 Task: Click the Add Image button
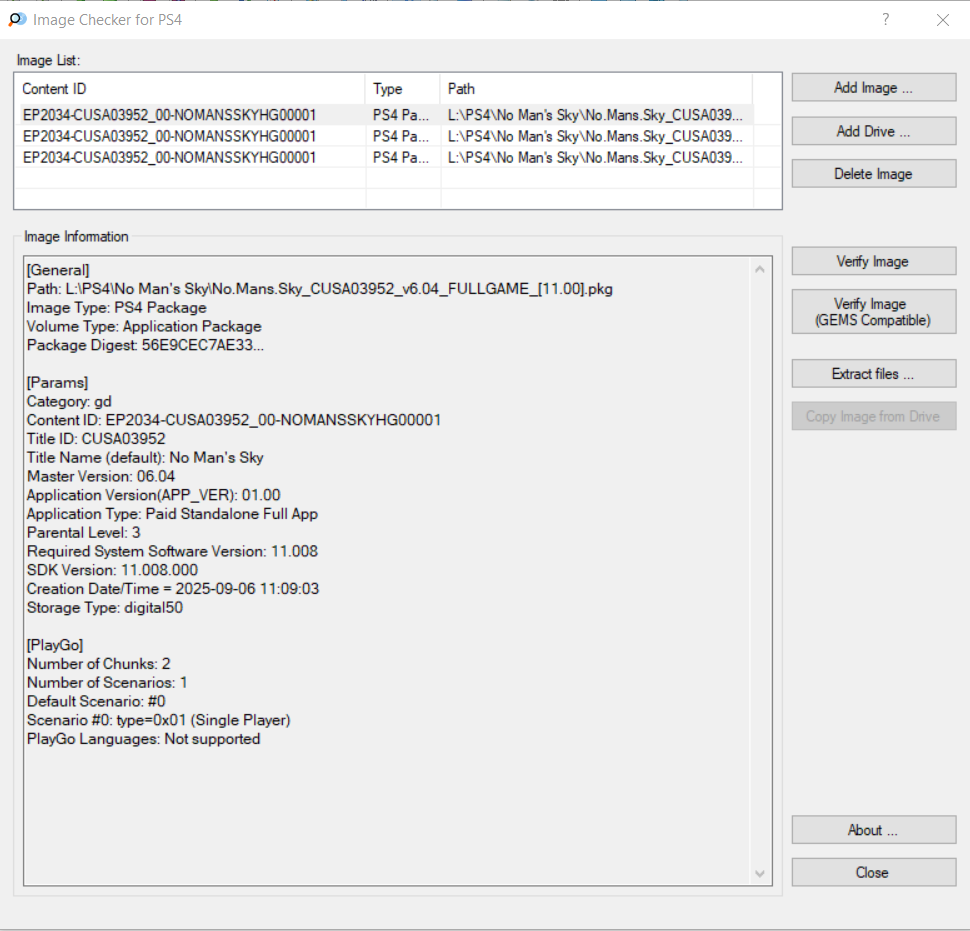[x=873, y=88]
